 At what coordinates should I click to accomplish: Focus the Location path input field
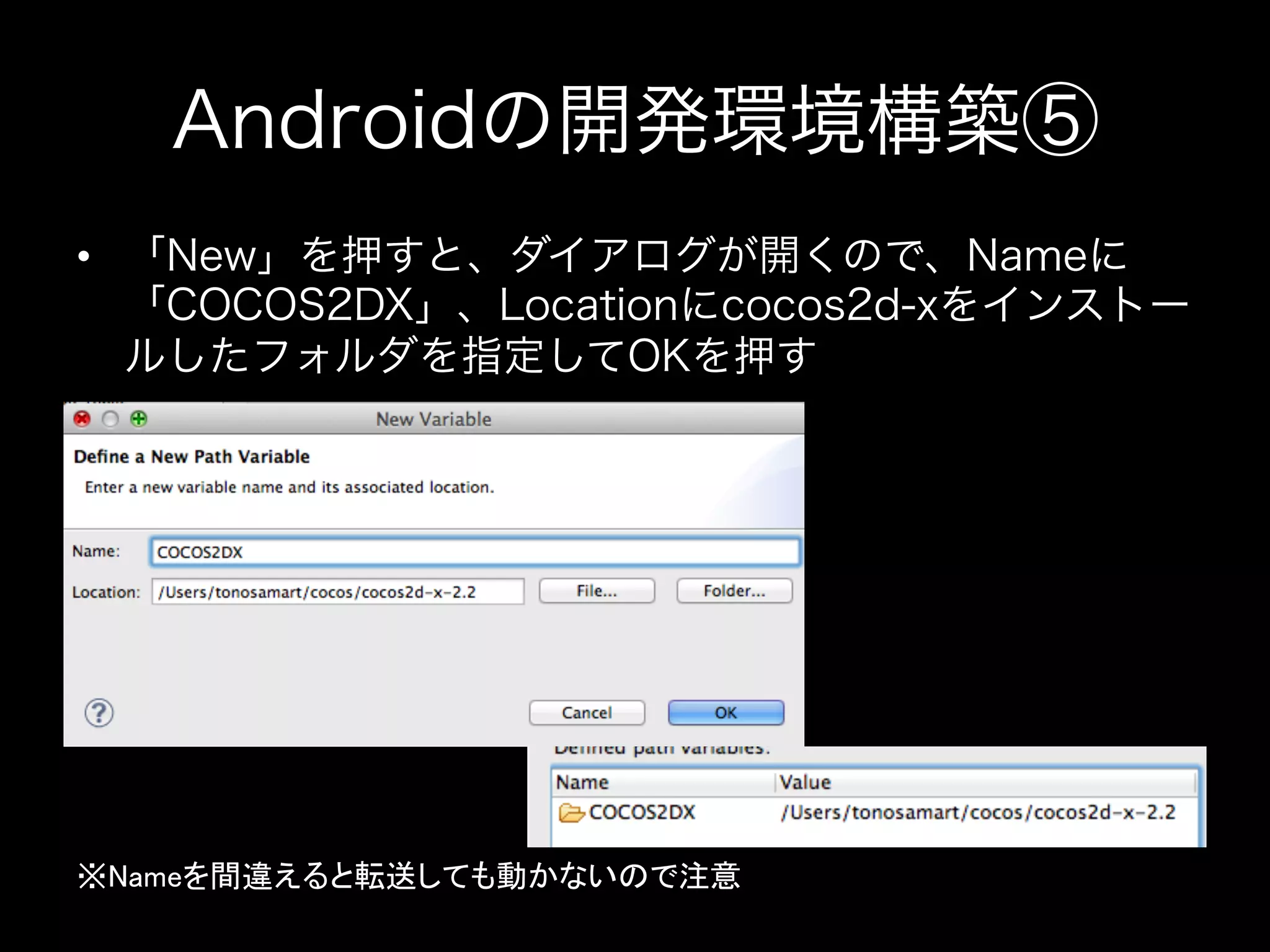tap(338, 591)
